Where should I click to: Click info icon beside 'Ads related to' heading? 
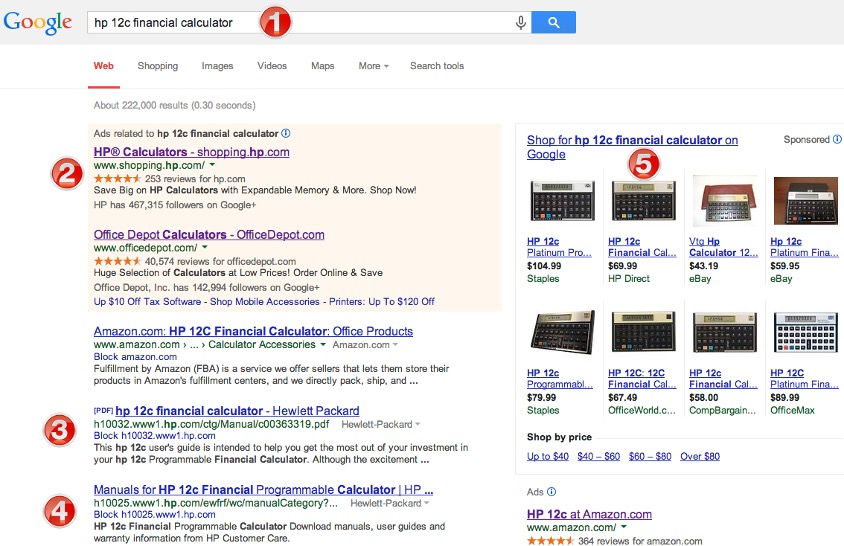click(286, 133)
